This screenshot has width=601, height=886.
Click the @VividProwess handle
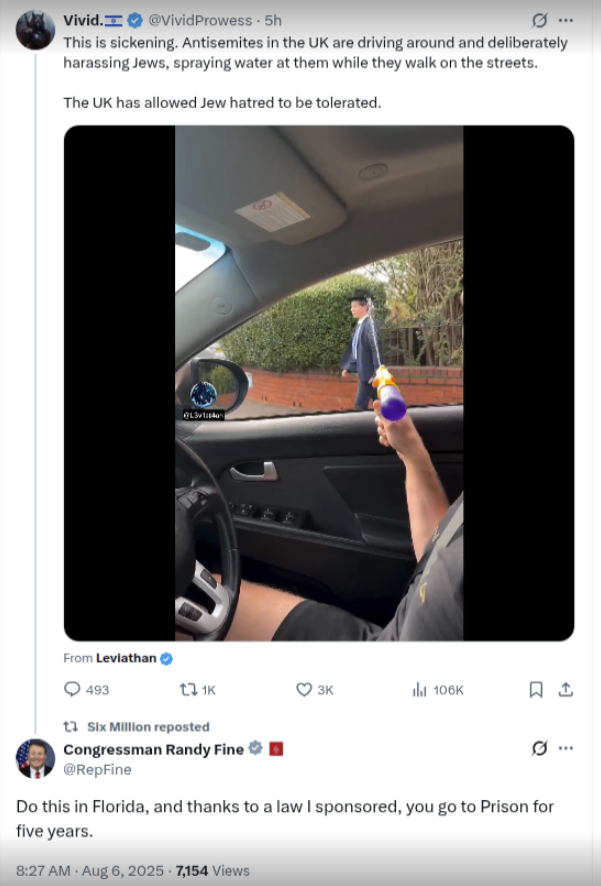point(203,20)
